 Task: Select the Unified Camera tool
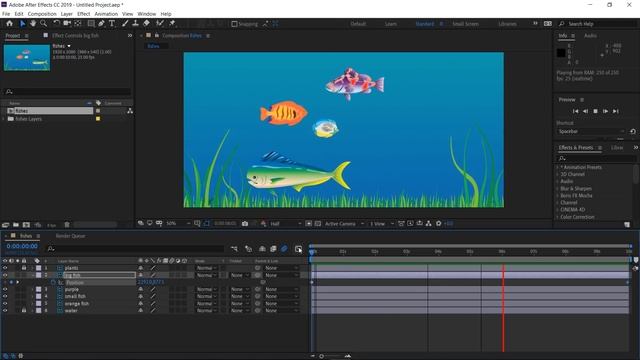[x=67, y=24]
